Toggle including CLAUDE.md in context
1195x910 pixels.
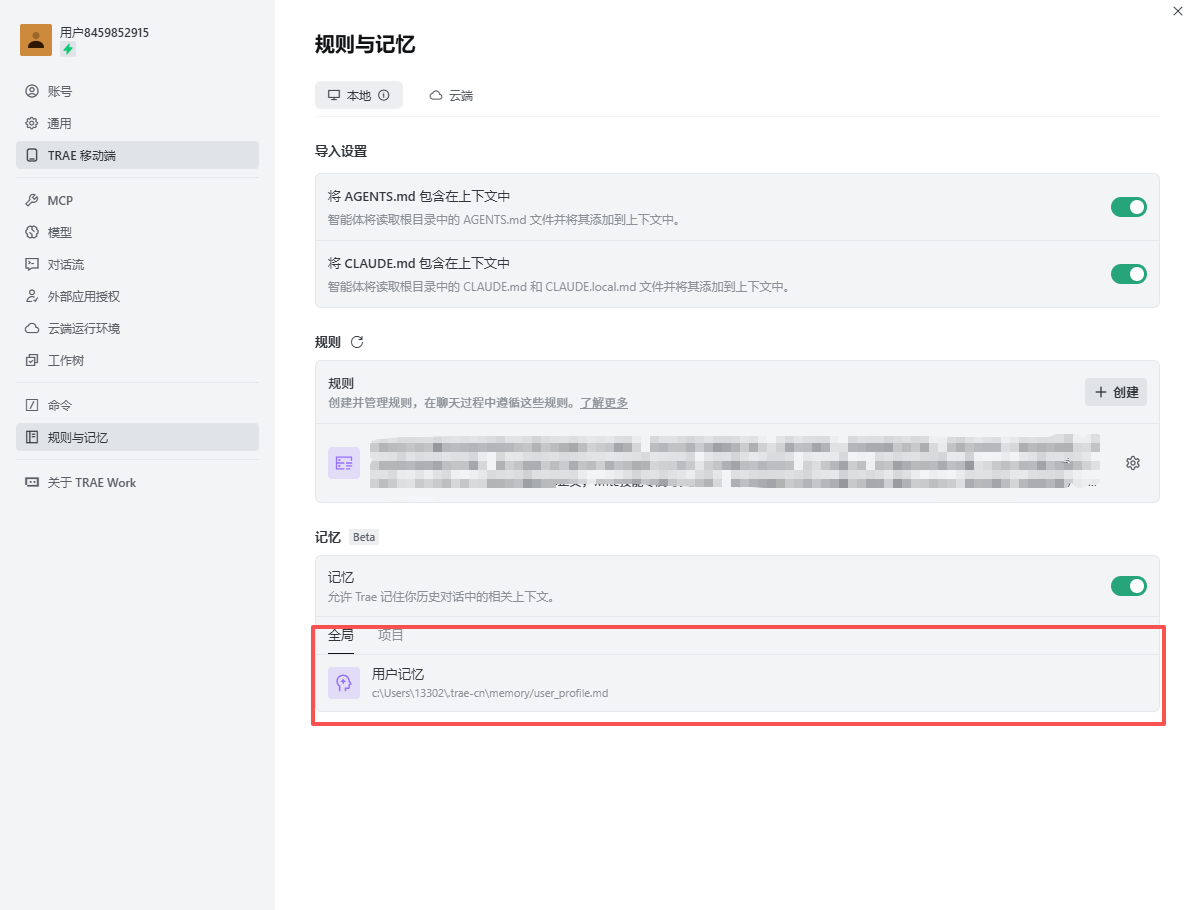(x=1129, y=274)
